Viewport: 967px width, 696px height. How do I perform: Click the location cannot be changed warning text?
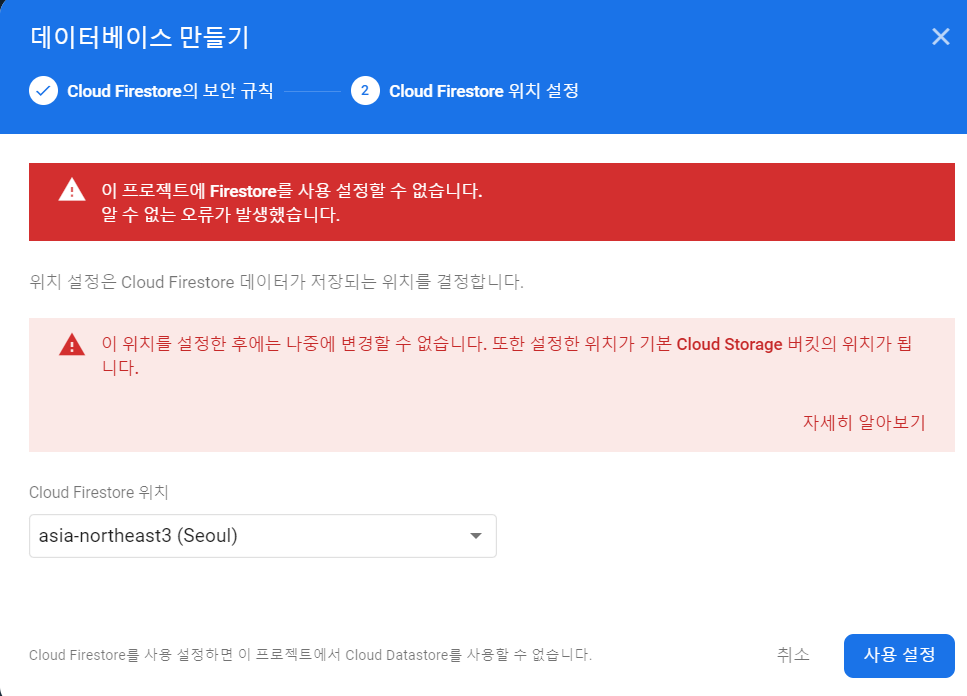point(507,356)
